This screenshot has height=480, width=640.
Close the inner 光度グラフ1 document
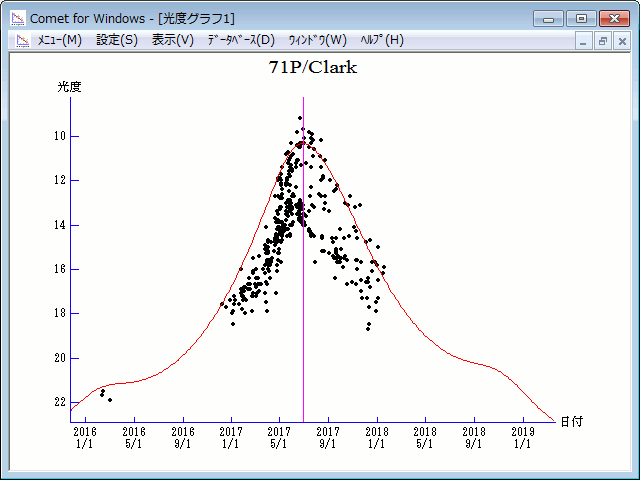[x=621, y=41]
